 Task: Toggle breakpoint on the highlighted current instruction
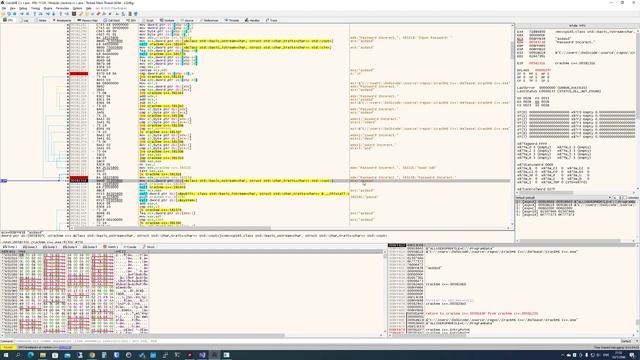(79, 180)
